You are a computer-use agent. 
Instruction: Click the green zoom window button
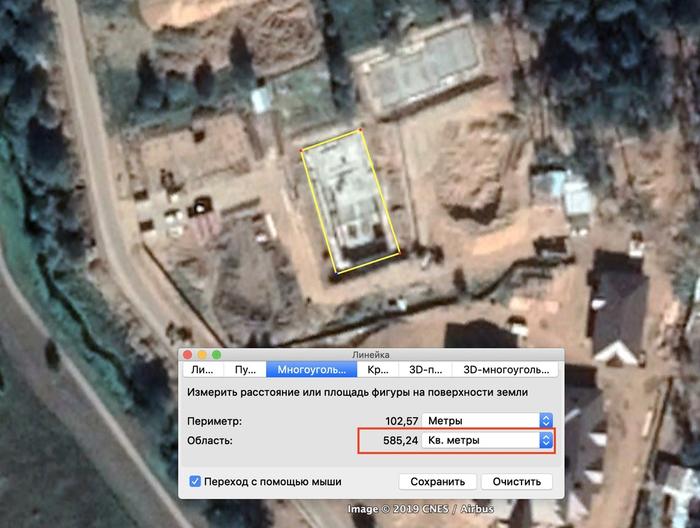(213, 355)
